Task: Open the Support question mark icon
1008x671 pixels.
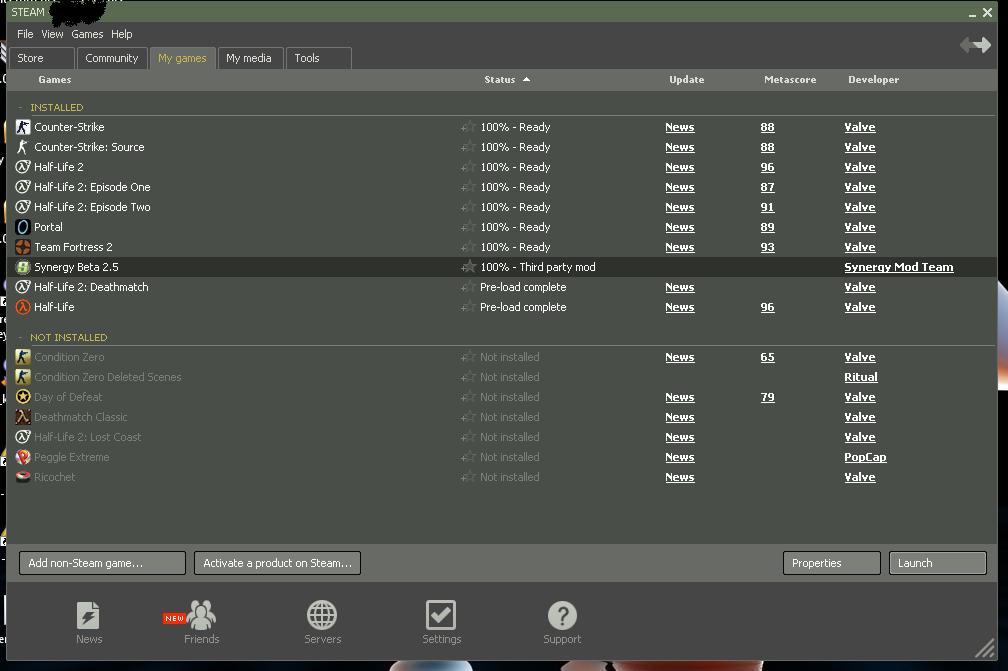Action: (562, 615)
